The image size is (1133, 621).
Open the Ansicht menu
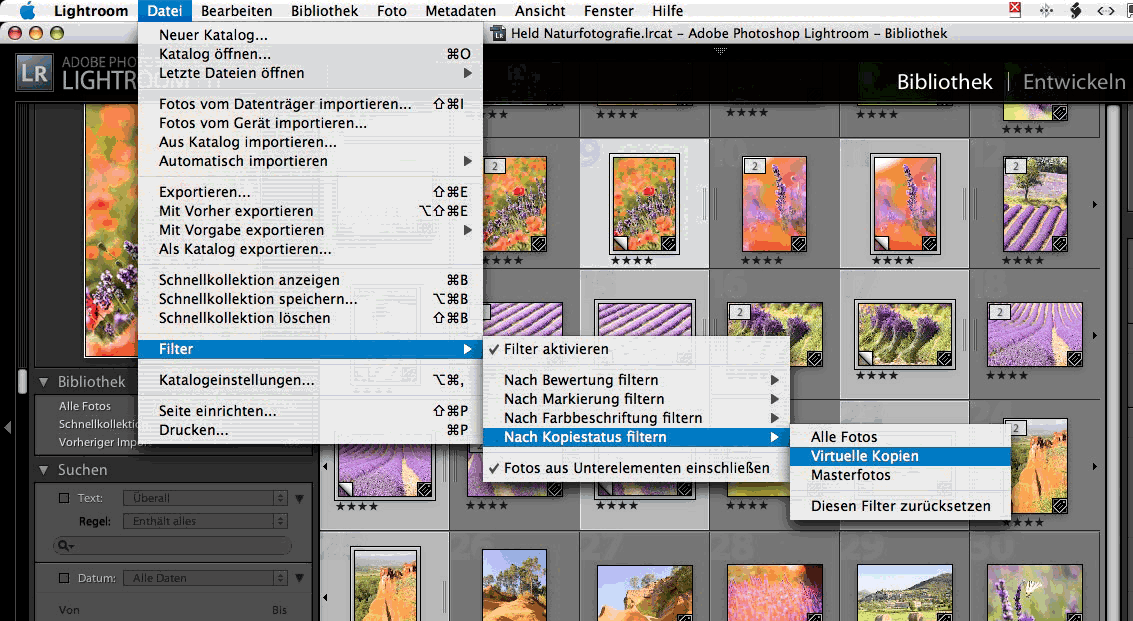[x=540, y=11]
